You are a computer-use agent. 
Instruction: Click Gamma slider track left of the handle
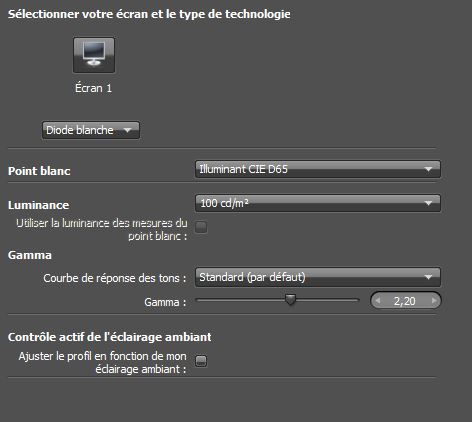click(241, 300)
